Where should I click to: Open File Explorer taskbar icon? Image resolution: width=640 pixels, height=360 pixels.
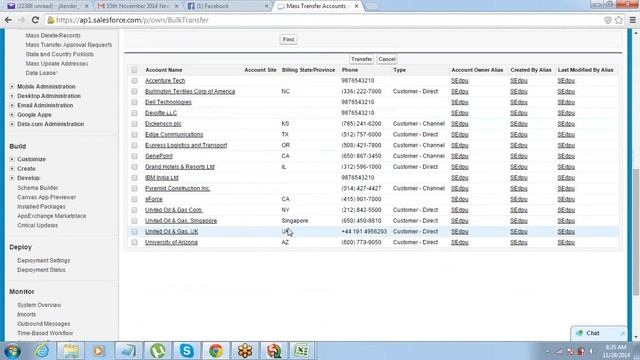(71, 351)
